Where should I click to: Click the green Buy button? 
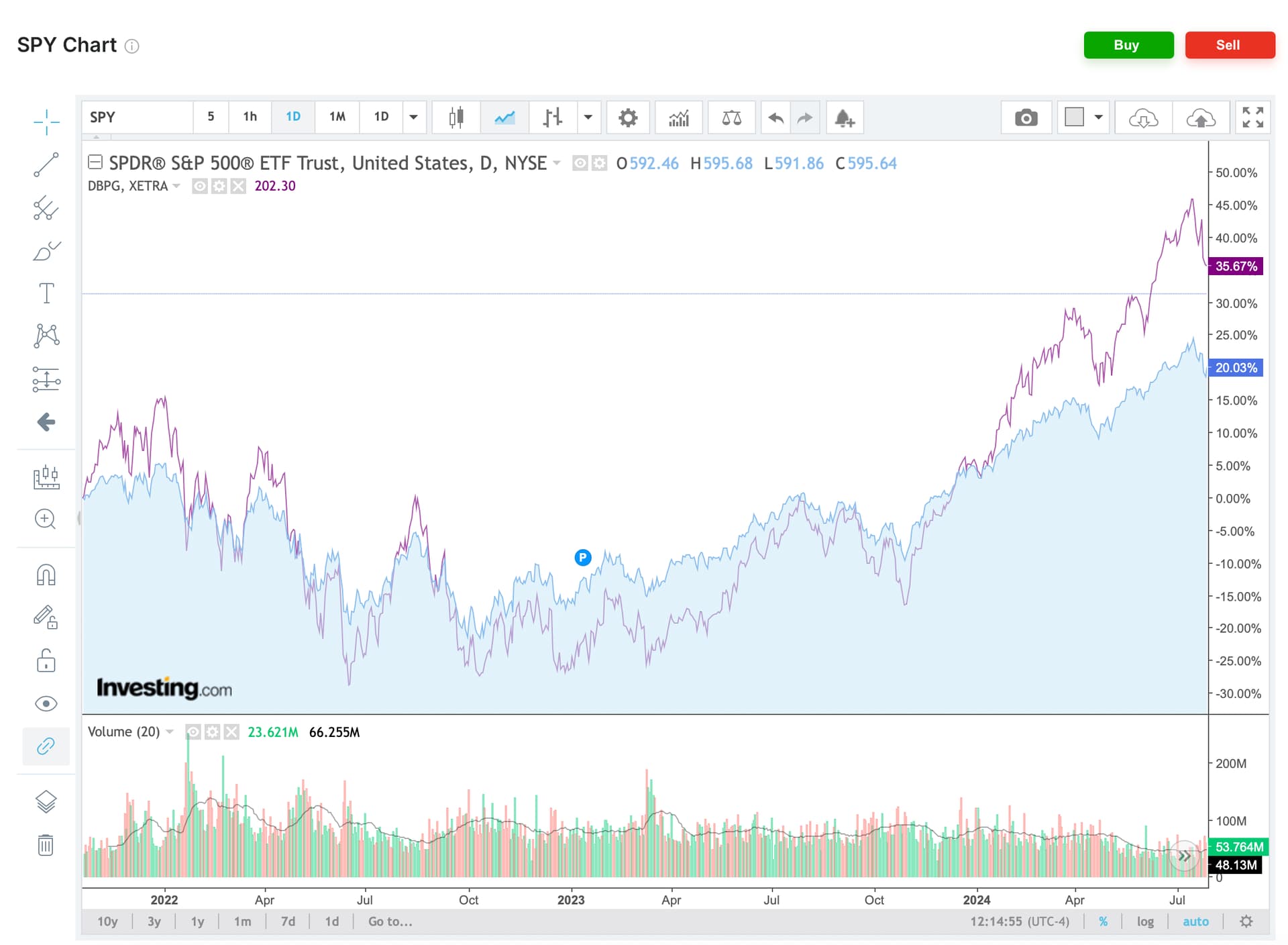pyautogui.click(x=1128, y=45)
